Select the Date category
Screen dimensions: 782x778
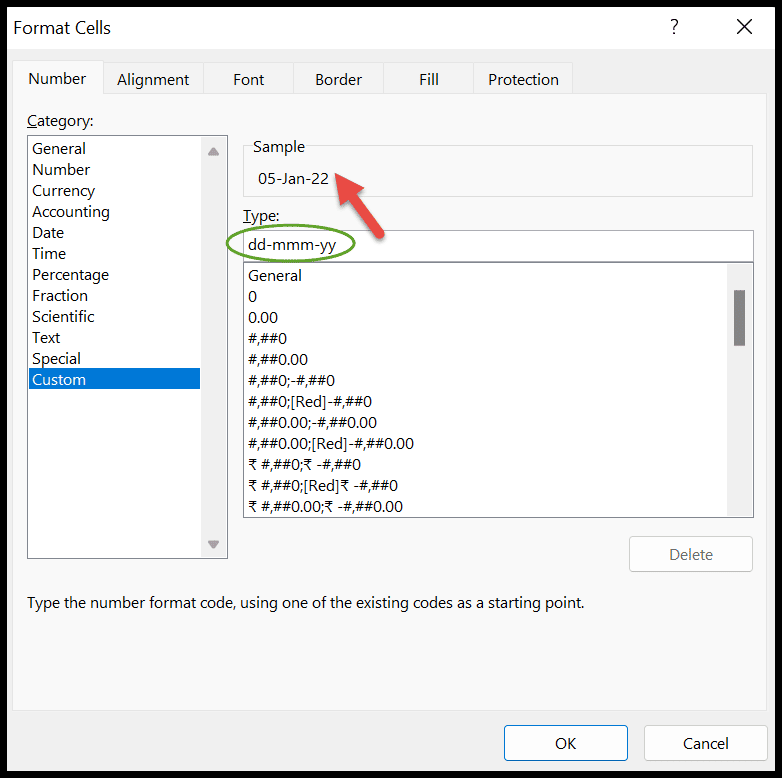click(x=115, y=232)
